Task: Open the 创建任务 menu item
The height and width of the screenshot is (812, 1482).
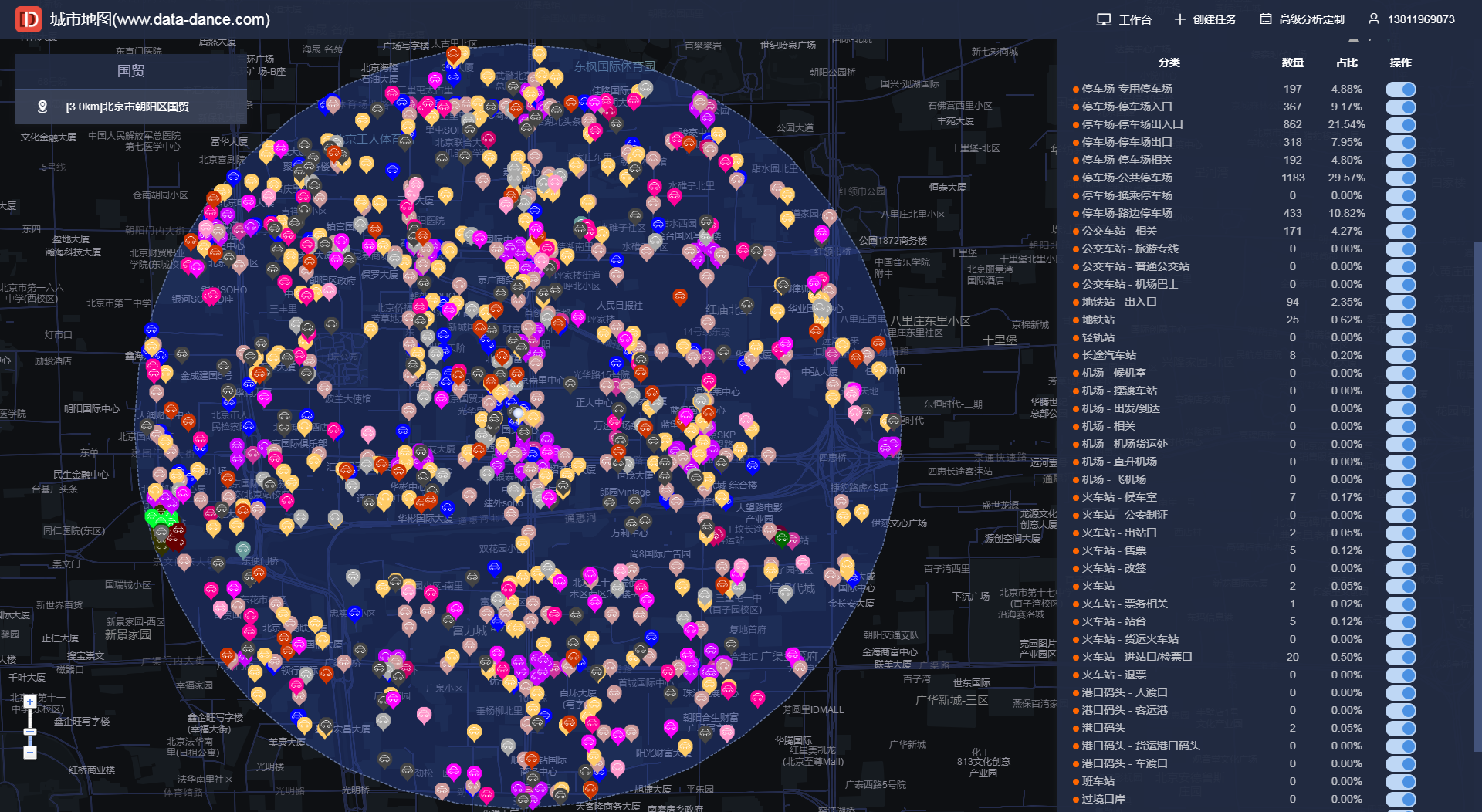Action: [x=1205, y=19]
